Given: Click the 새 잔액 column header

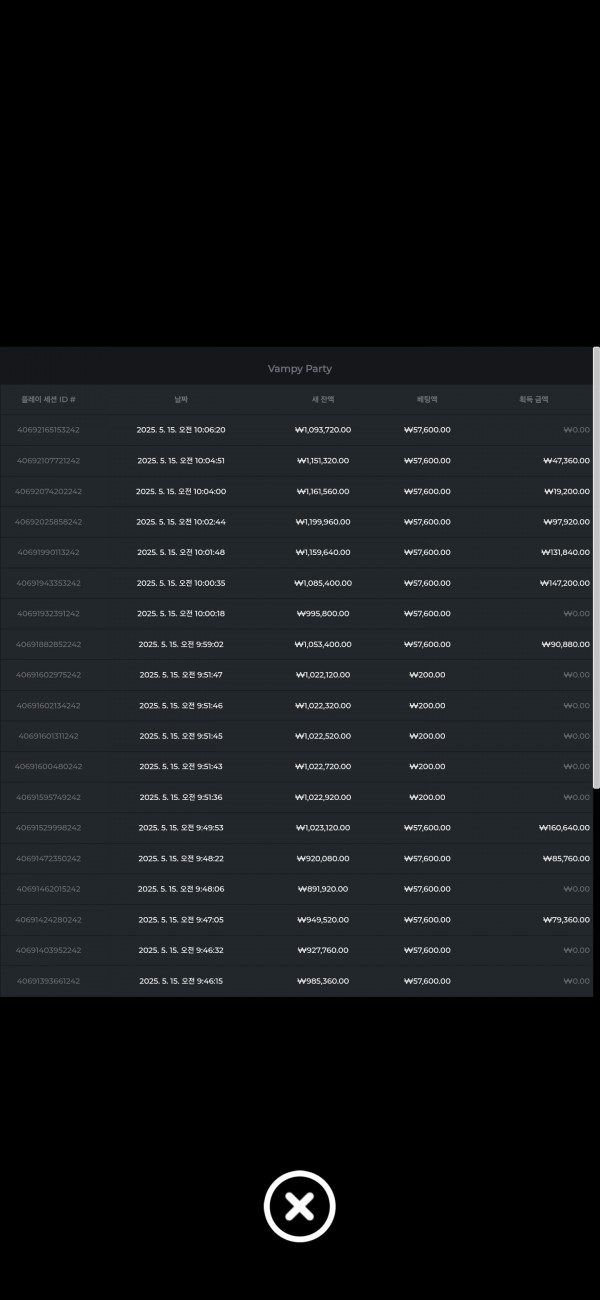Looking at the screenshot, I should tap(323, 399).
